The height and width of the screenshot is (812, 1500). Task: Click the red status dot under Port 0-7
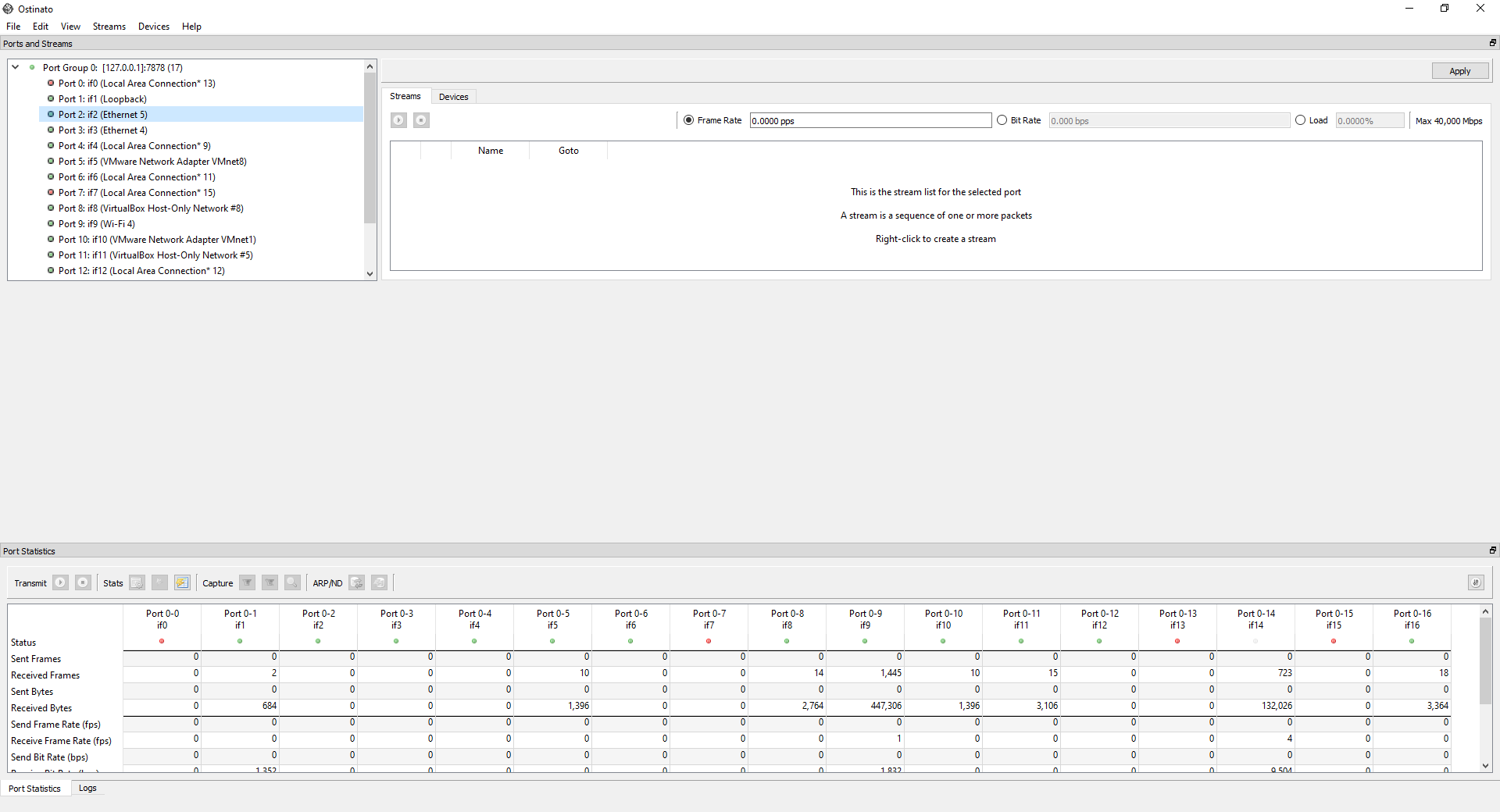coord(709,641)
